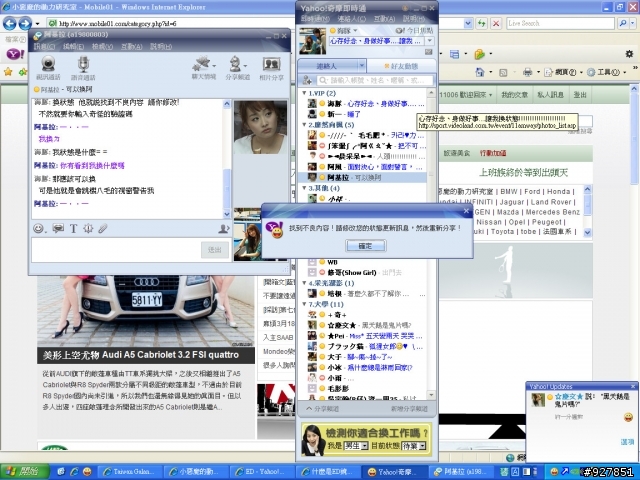Click the contact list scrollbar down arrow

431,395
